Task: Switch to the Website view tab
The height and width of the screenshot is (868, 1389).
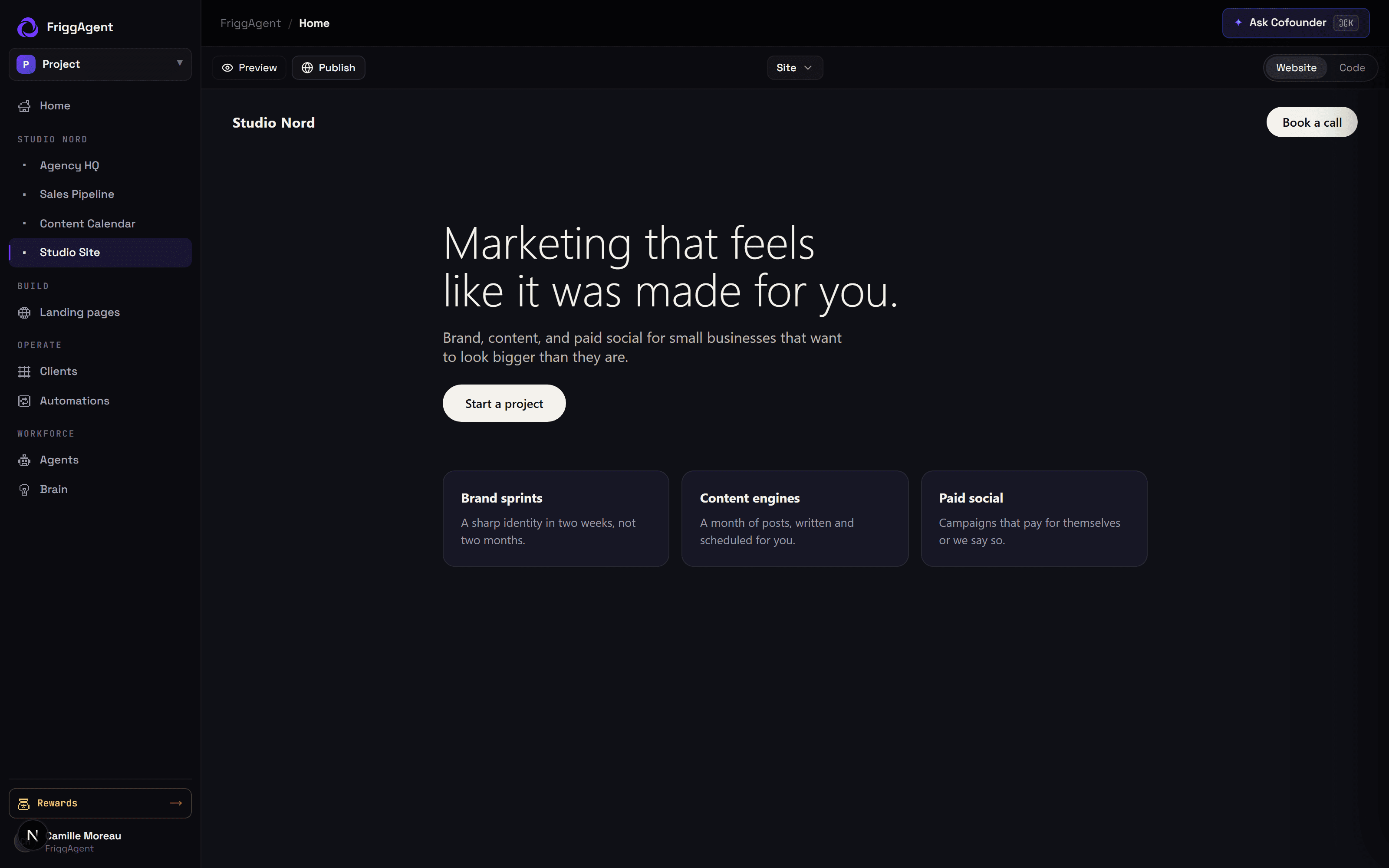Action: click(1296, 68)
